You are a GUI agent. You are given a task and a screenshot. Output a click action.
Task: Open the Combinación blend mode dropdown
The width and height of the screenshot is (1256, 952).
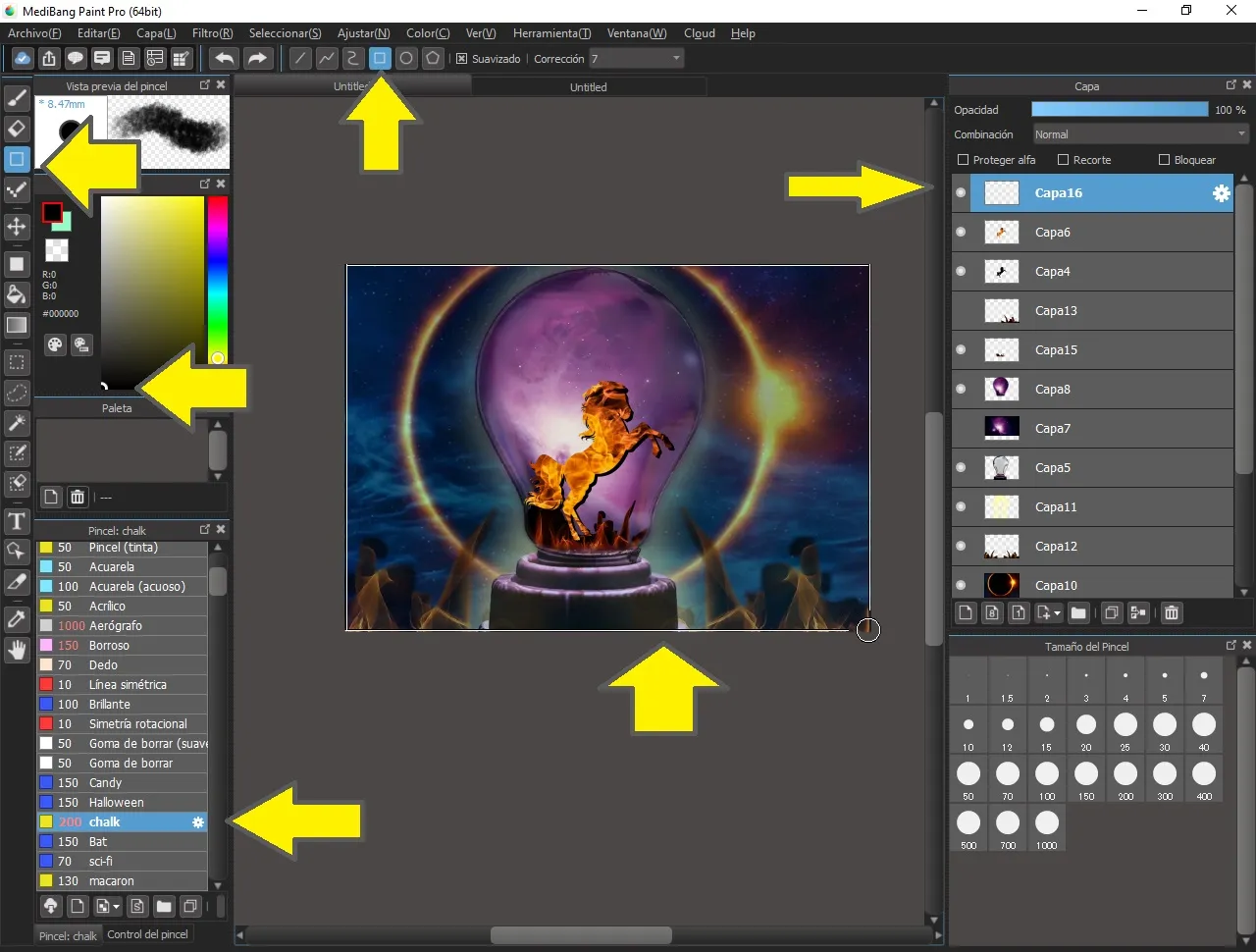[x=1140, y=134]
